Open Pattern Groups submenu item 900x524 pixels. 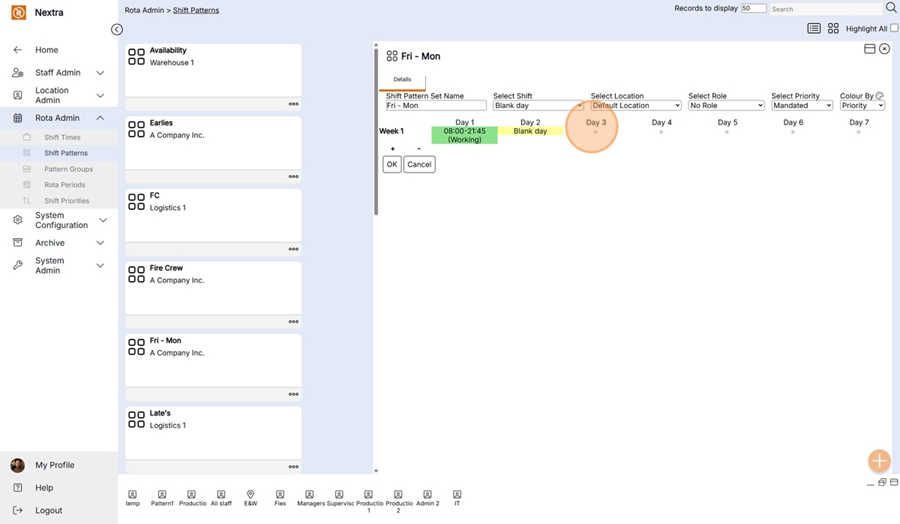[68, 169]
